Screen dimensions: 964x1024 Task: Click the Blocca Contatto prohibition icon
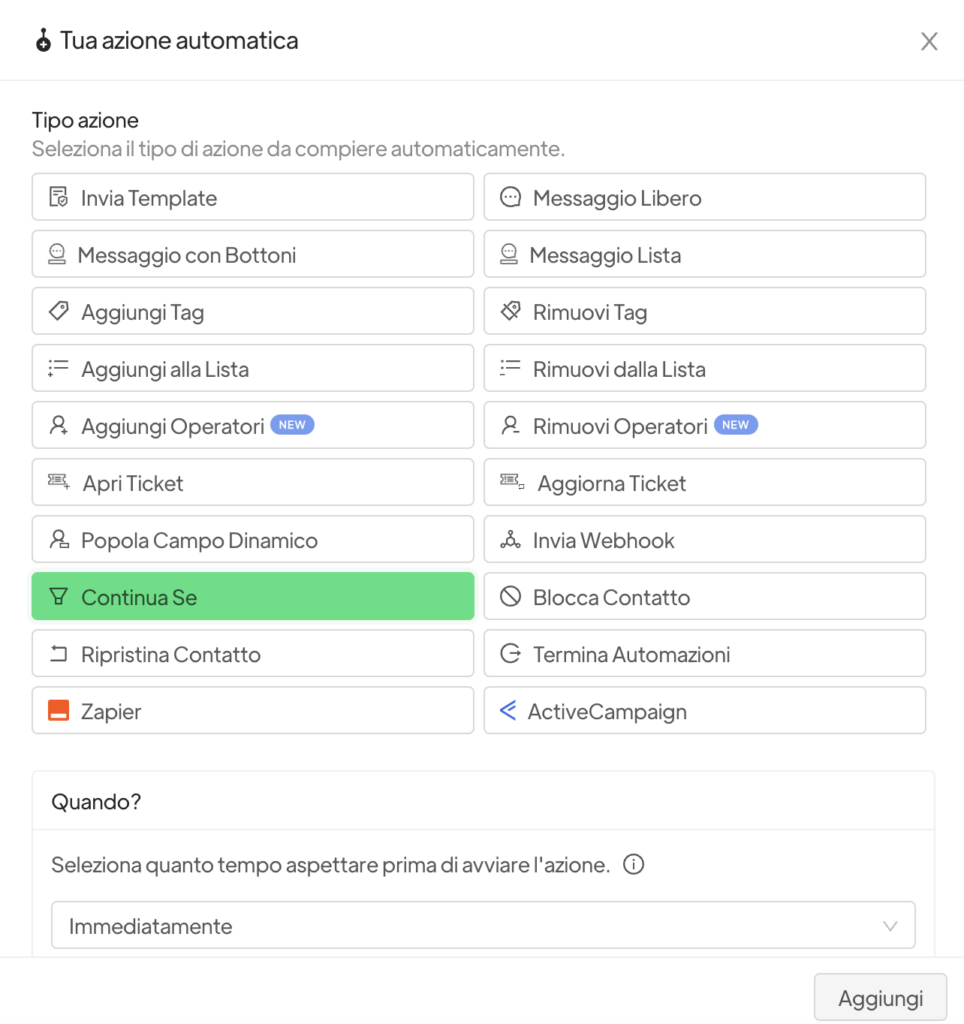pyautogui.click(x=510, y=597)
